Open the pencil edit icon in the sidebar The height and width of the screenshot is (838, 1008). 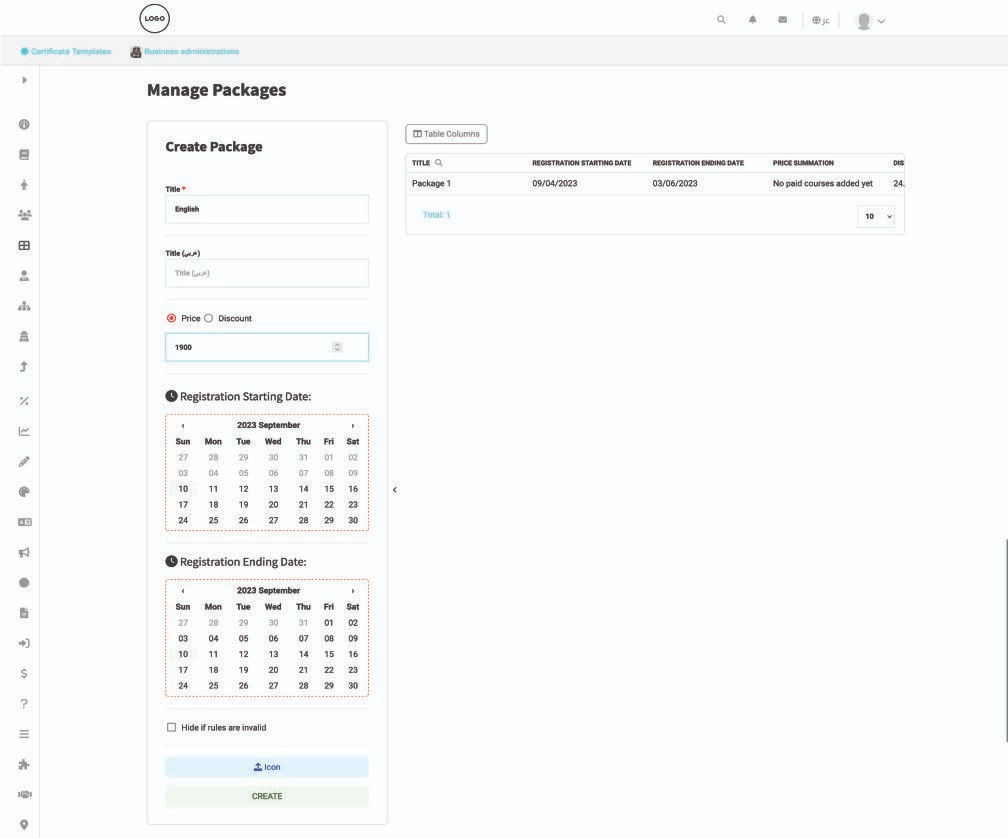[24, 461]
